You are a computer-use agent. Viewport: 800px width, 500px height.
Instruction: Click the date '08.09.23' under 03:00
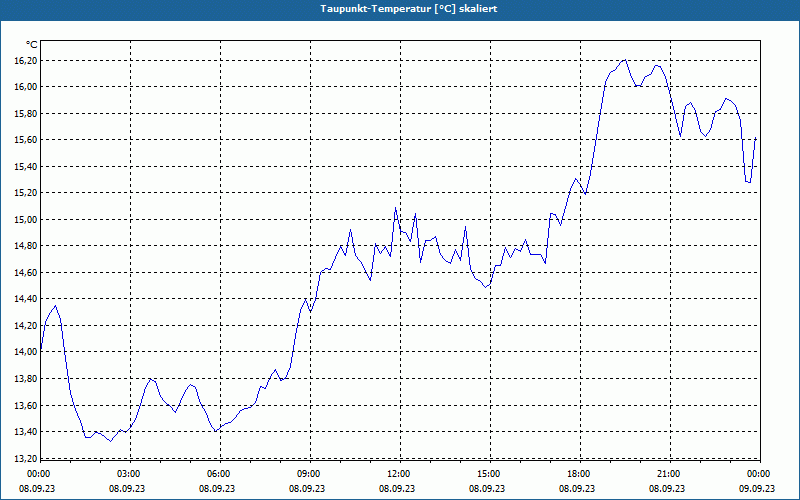127,488
